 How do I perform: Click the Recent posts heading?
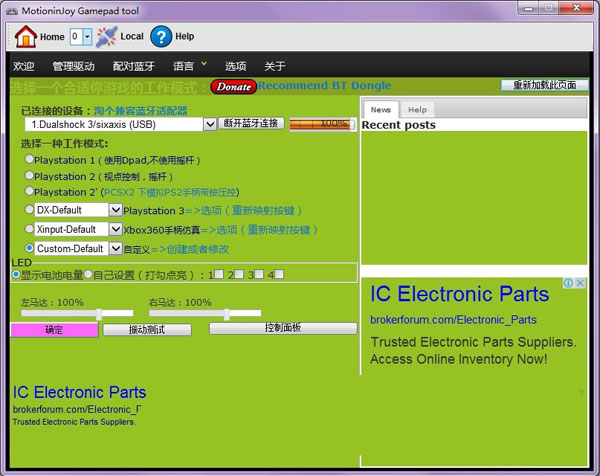(399, 125)
